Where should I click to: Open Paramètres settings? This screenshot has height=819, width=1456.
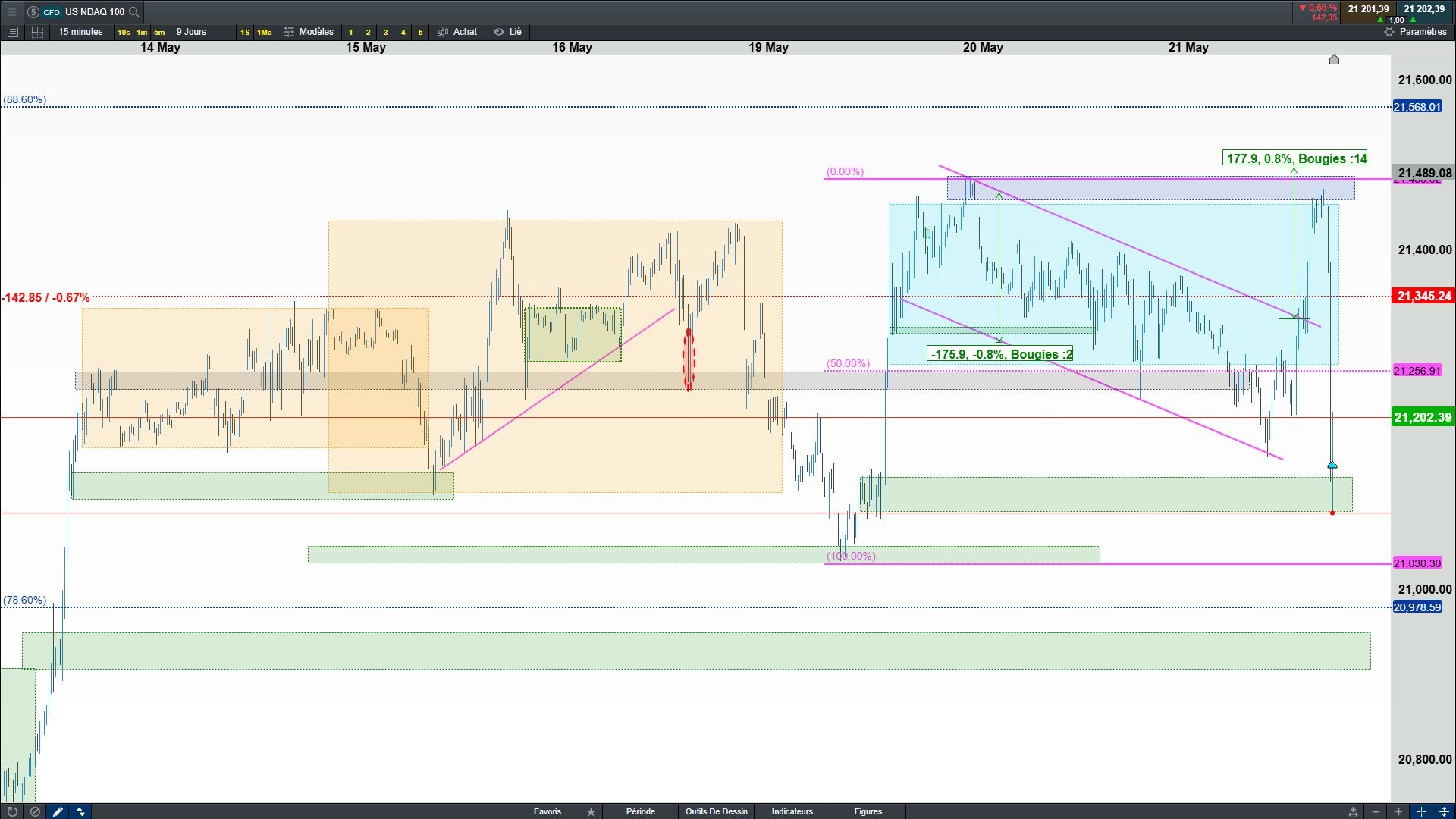coord(1415,32)
